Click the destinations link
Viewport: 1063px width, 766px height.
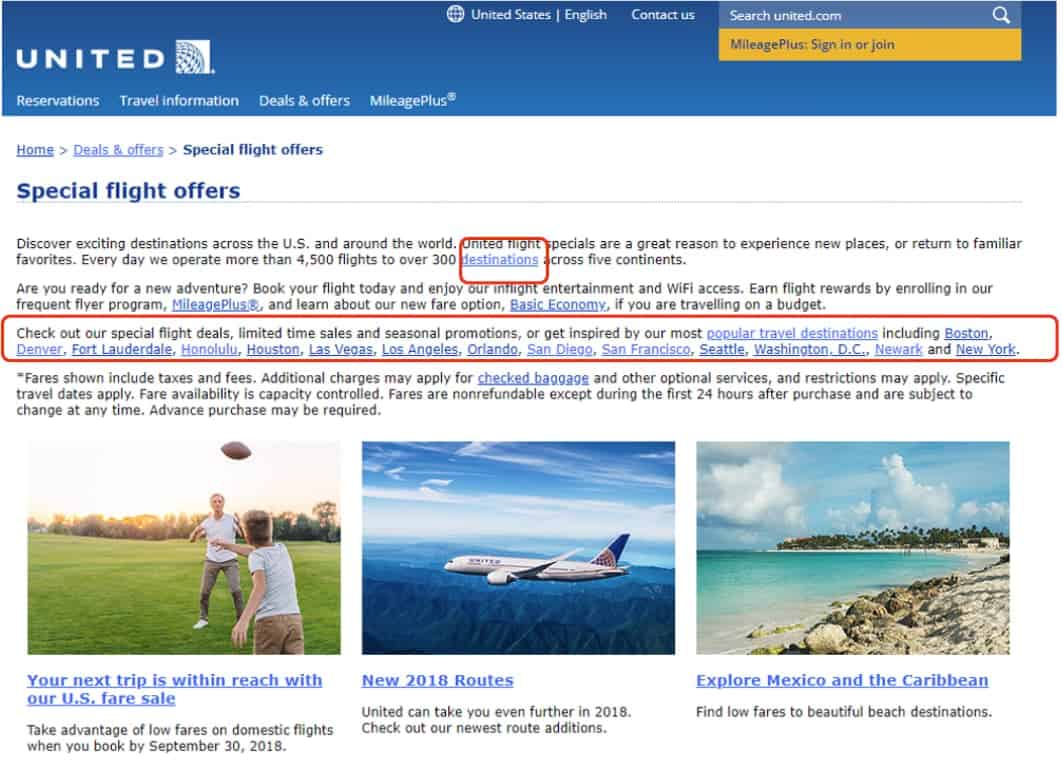point(500,260)
